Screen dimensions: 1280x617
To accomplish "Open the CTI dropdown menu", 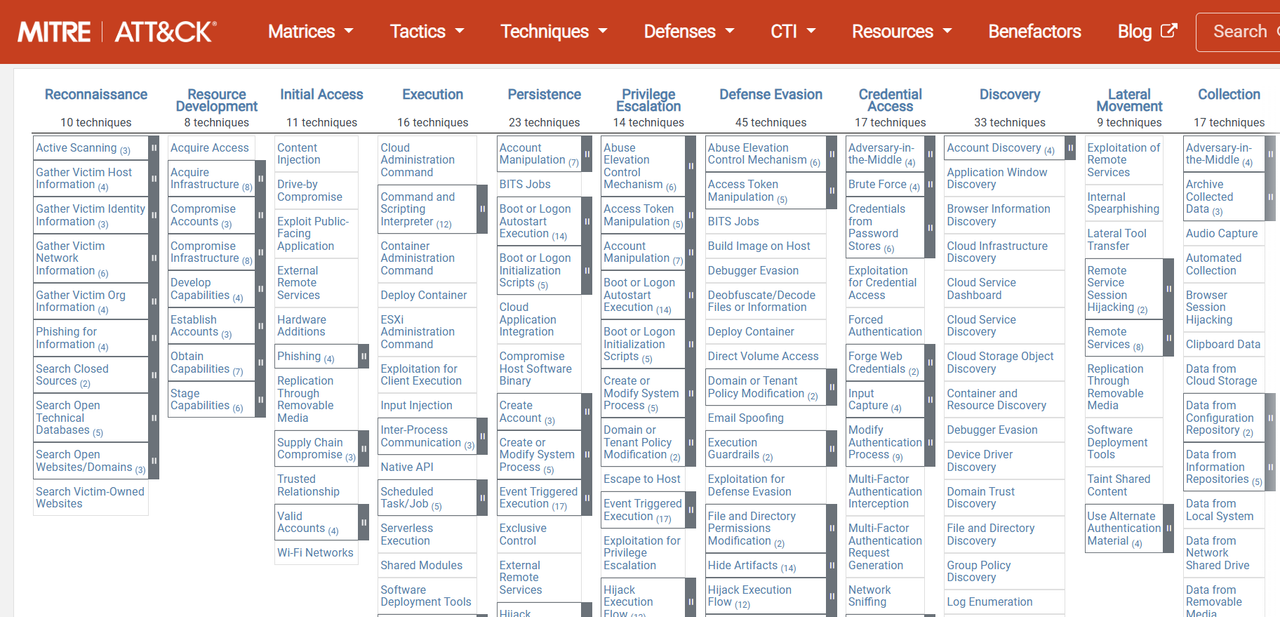I will coord(793,31).
